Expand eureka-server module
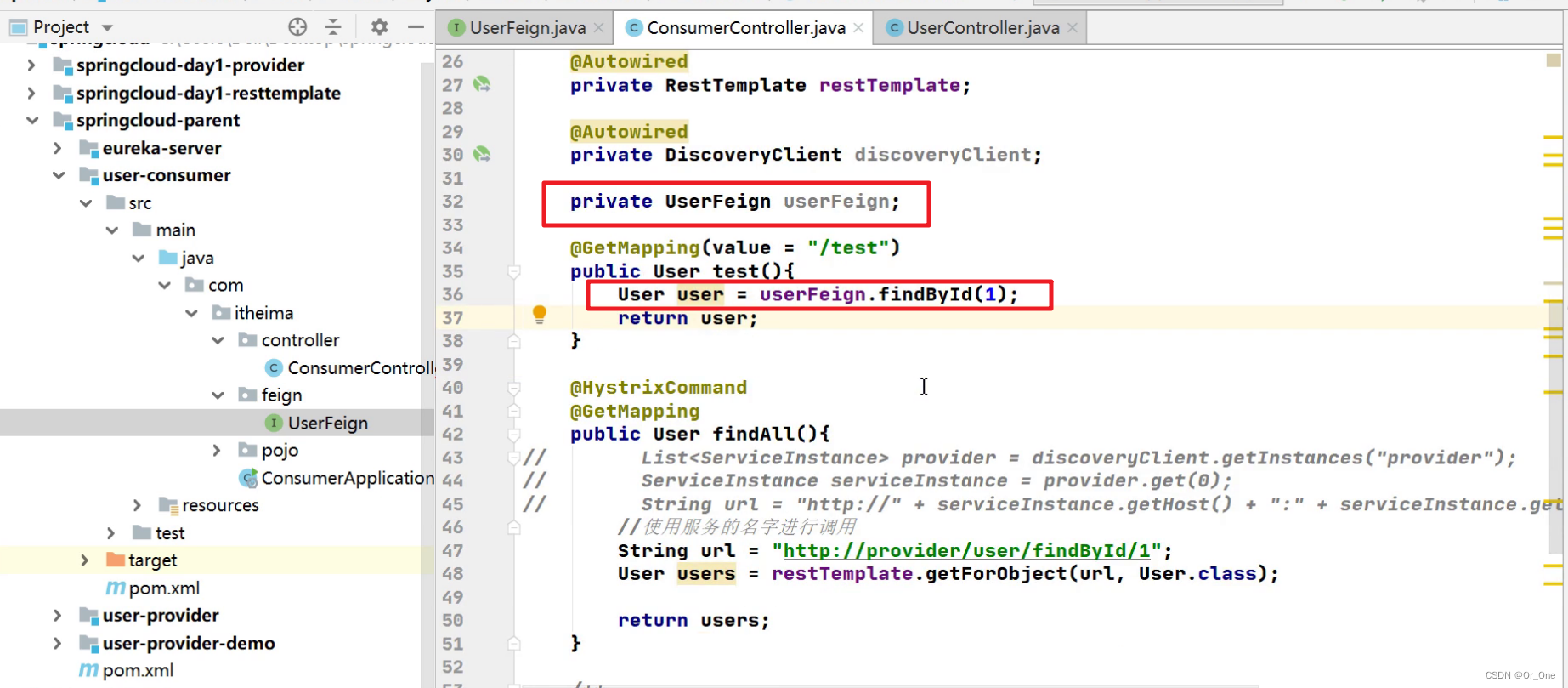Image resolution: width=1568 pixels, height=688 pixels. click(58, 148)
